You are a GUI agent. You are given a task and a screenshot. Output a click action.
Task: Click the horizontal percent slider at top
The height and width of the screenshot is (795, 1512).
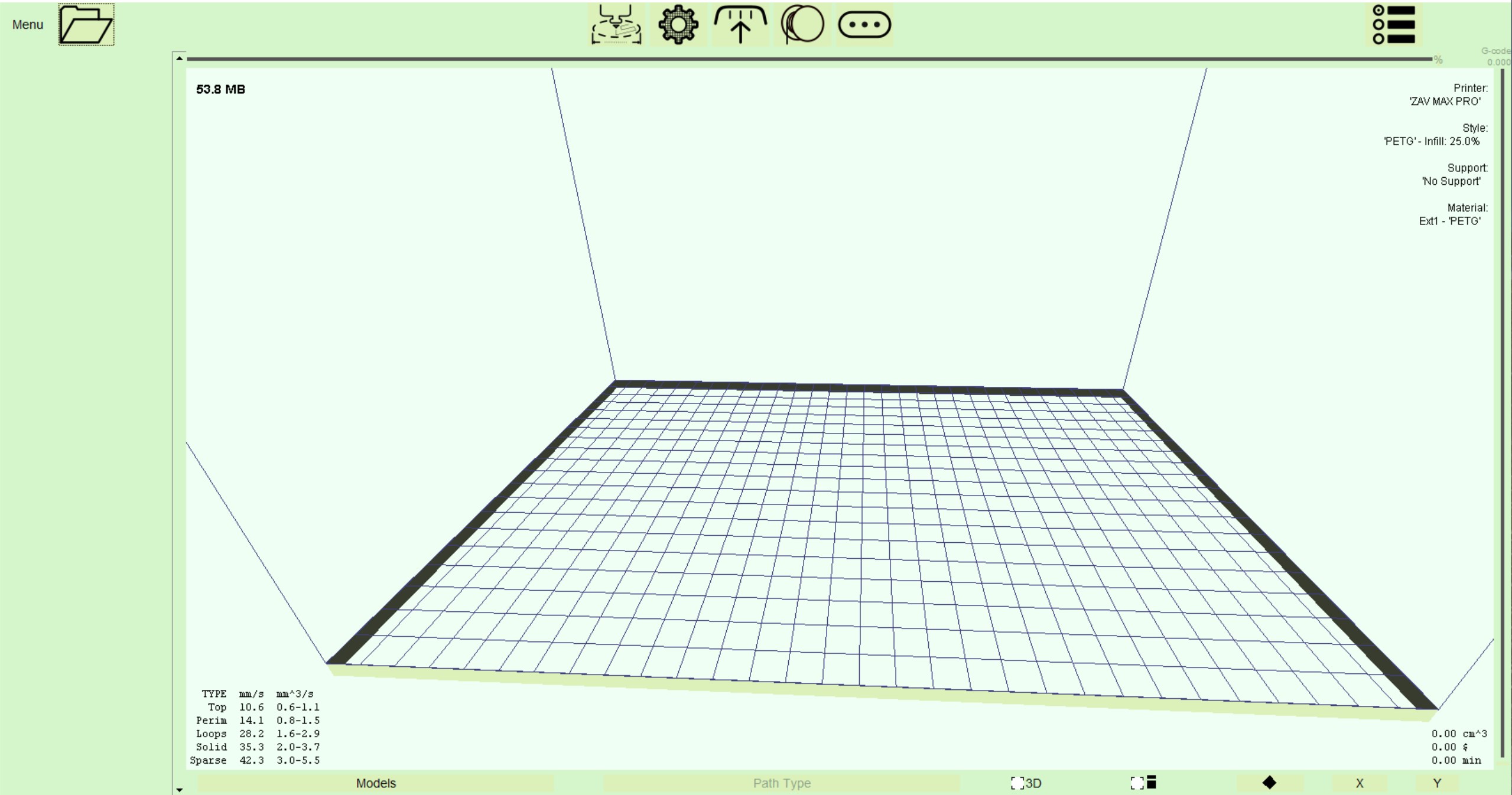click(809, 59)
